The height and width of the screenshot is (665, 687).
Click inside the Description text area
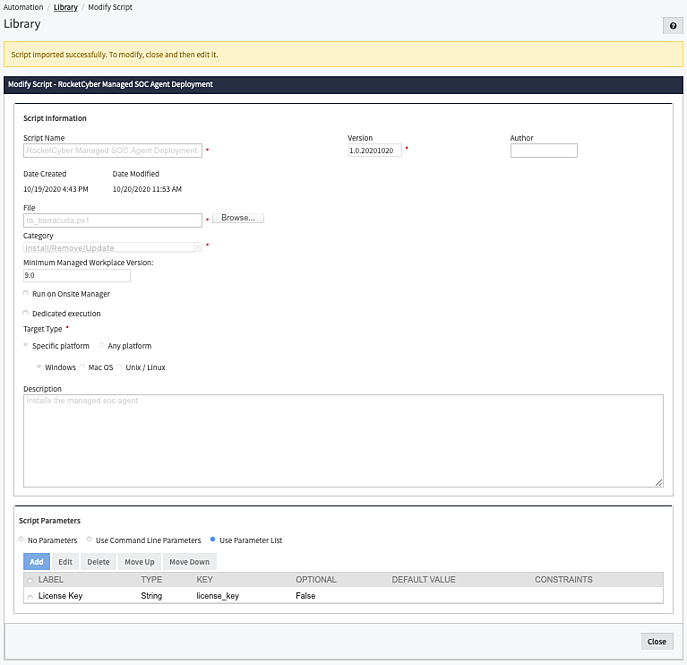coord(343,441)
